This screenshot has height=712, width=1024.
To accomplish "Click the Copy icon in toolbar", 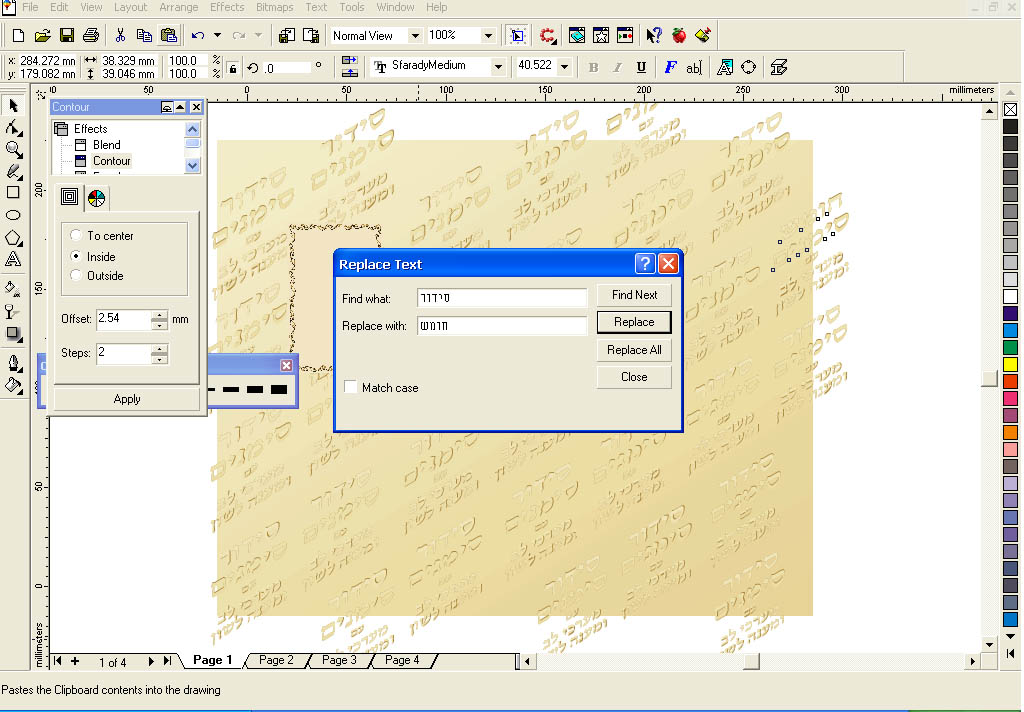I will 144,36.
